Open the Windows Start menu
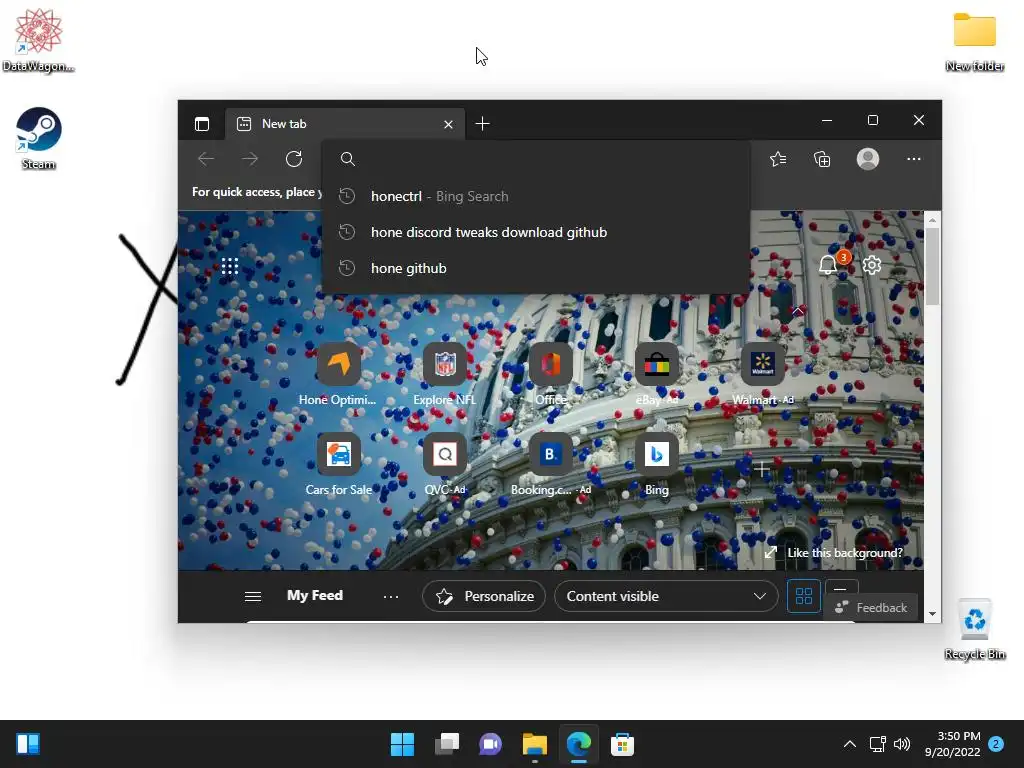 click(402, 744)
